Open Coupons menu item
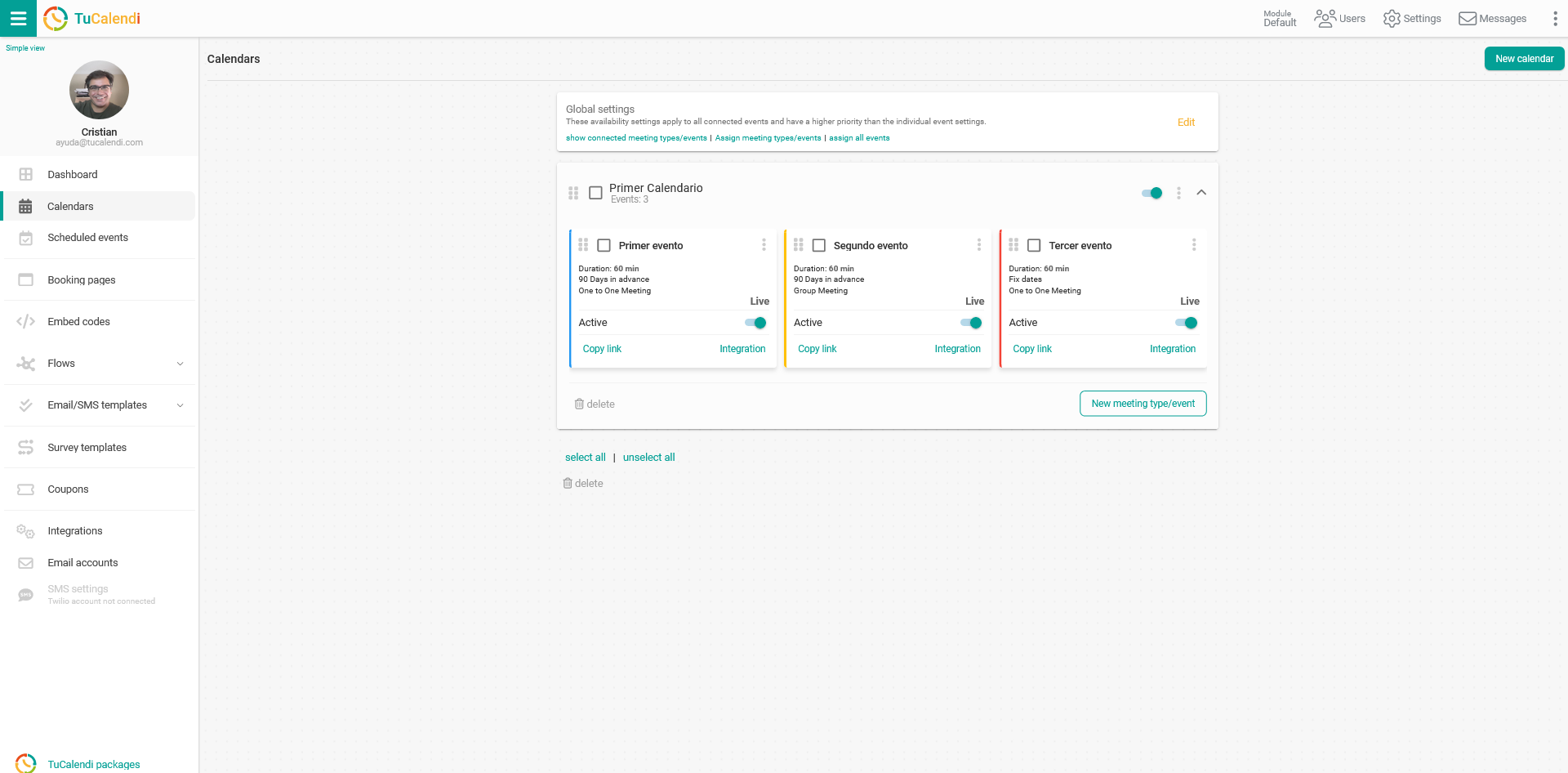 click(99, 489)
